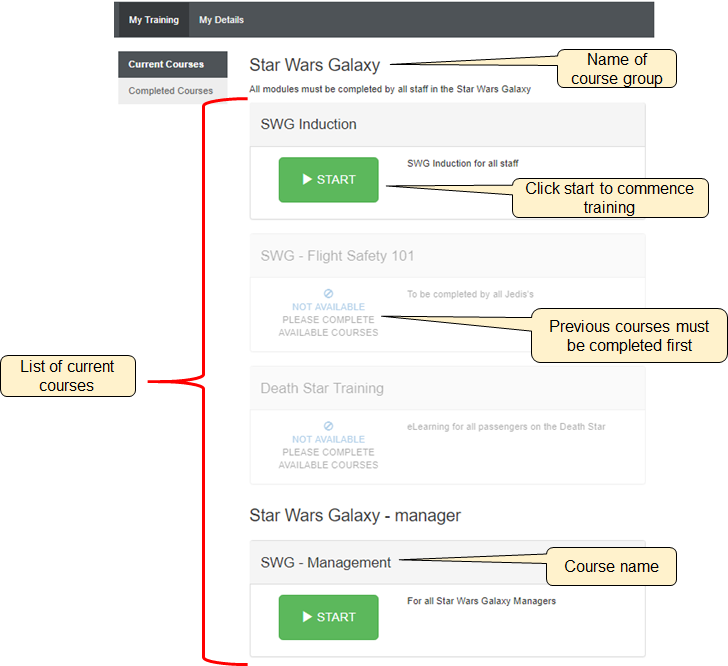Click the Death Star Training course title
Image resolution: width=728 pixels, height=666 pixels.
tap(321, 388)
